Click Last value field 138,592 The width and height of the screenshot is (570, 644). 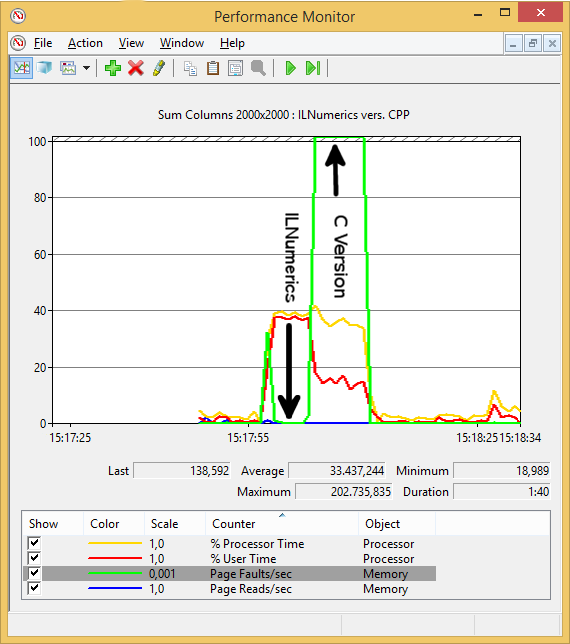(x=182, y=471)
